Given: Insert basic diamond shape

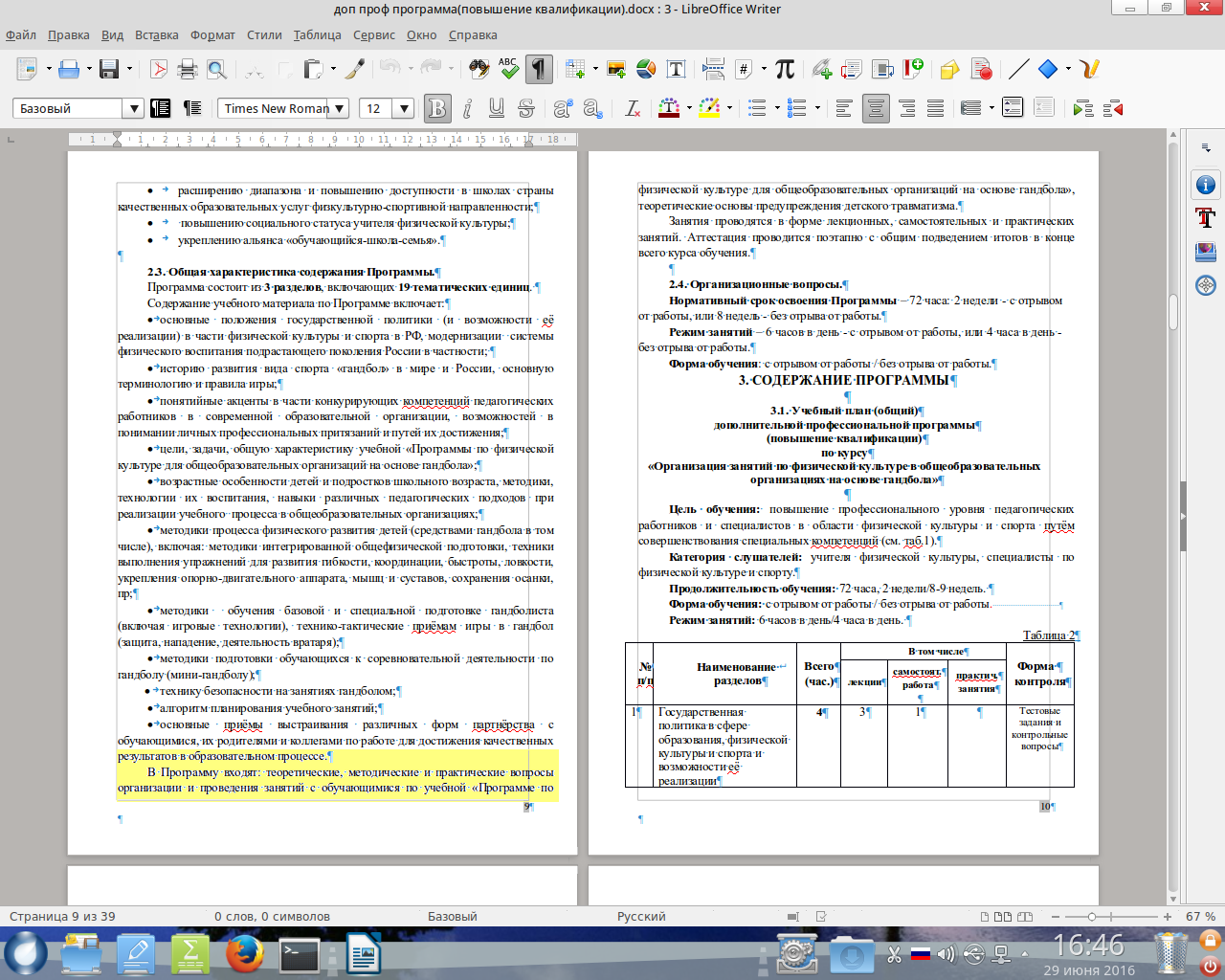Looking at the screenshot, I should (x=1048, y=69).
